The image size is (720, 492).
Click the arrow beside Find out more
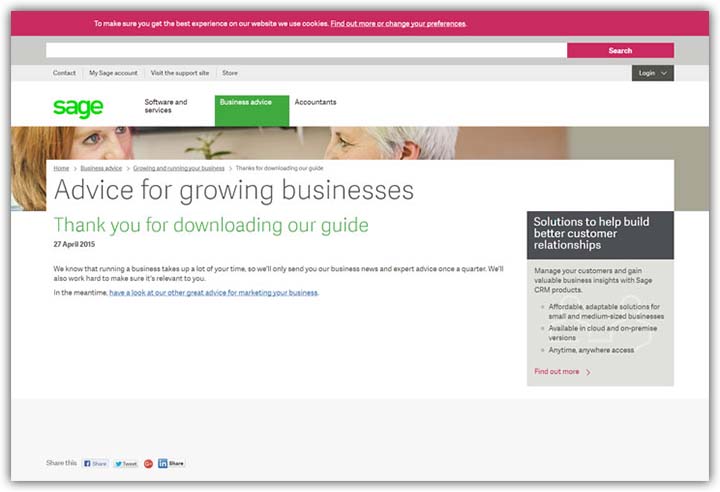tap(588, 372)
